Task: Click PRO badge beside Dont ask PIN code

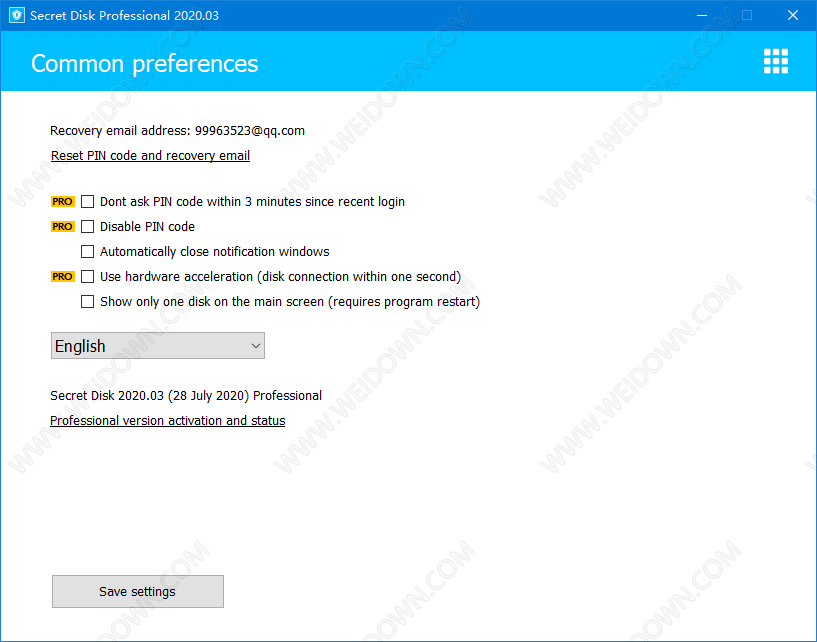Action: tap(62, 201)
